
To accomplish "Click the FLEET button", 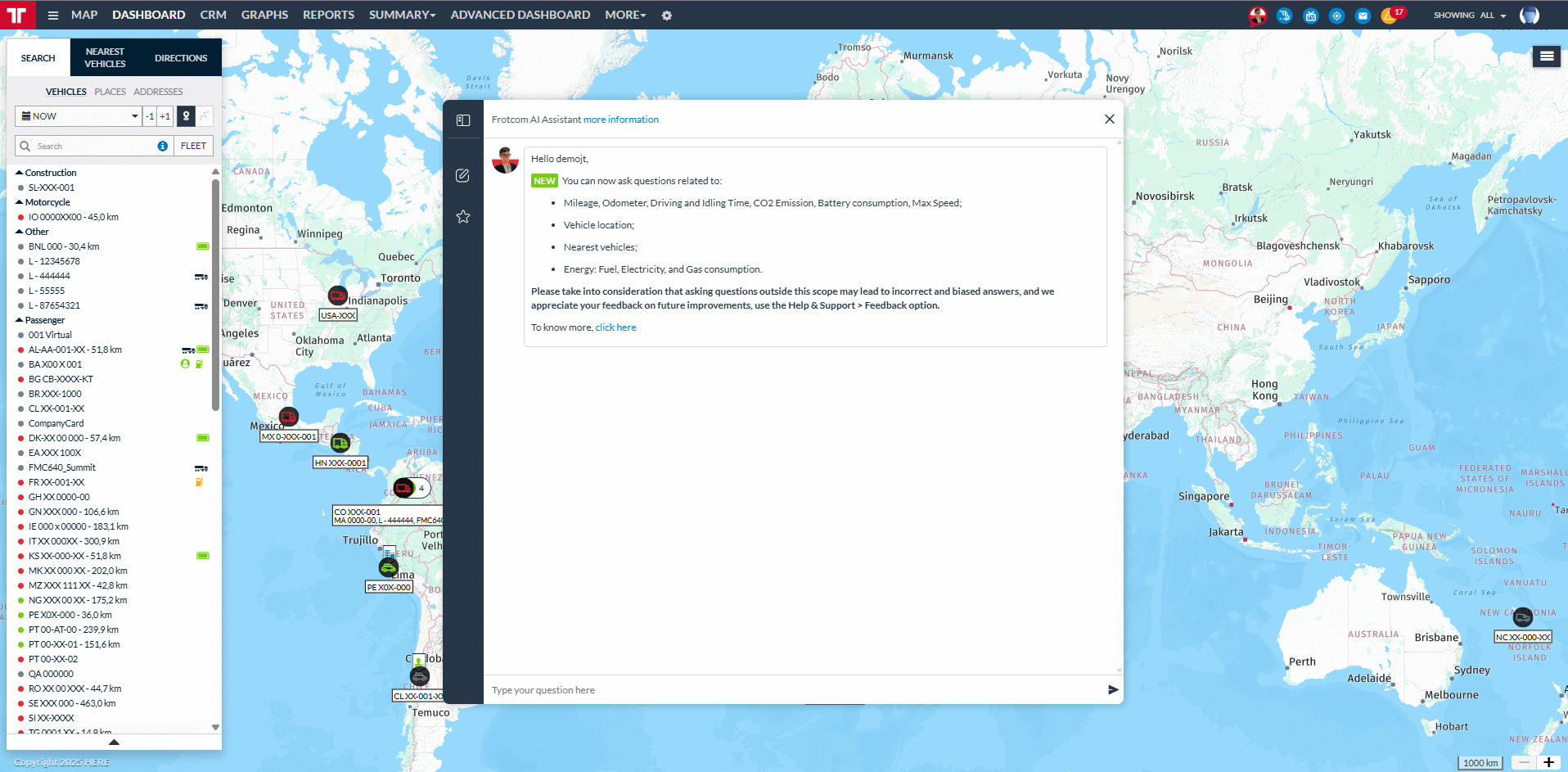I will point(194,146).
